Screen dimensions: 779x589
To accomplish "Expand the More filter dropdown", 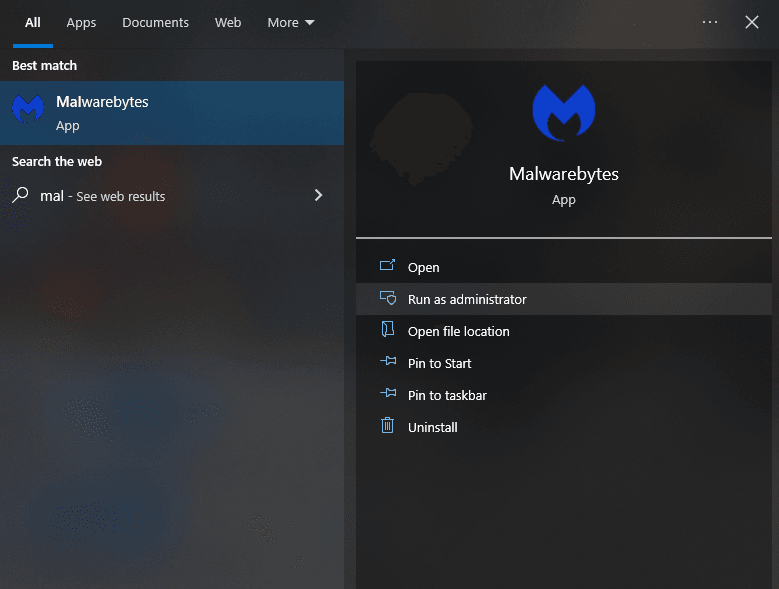I will click(290, 22).
